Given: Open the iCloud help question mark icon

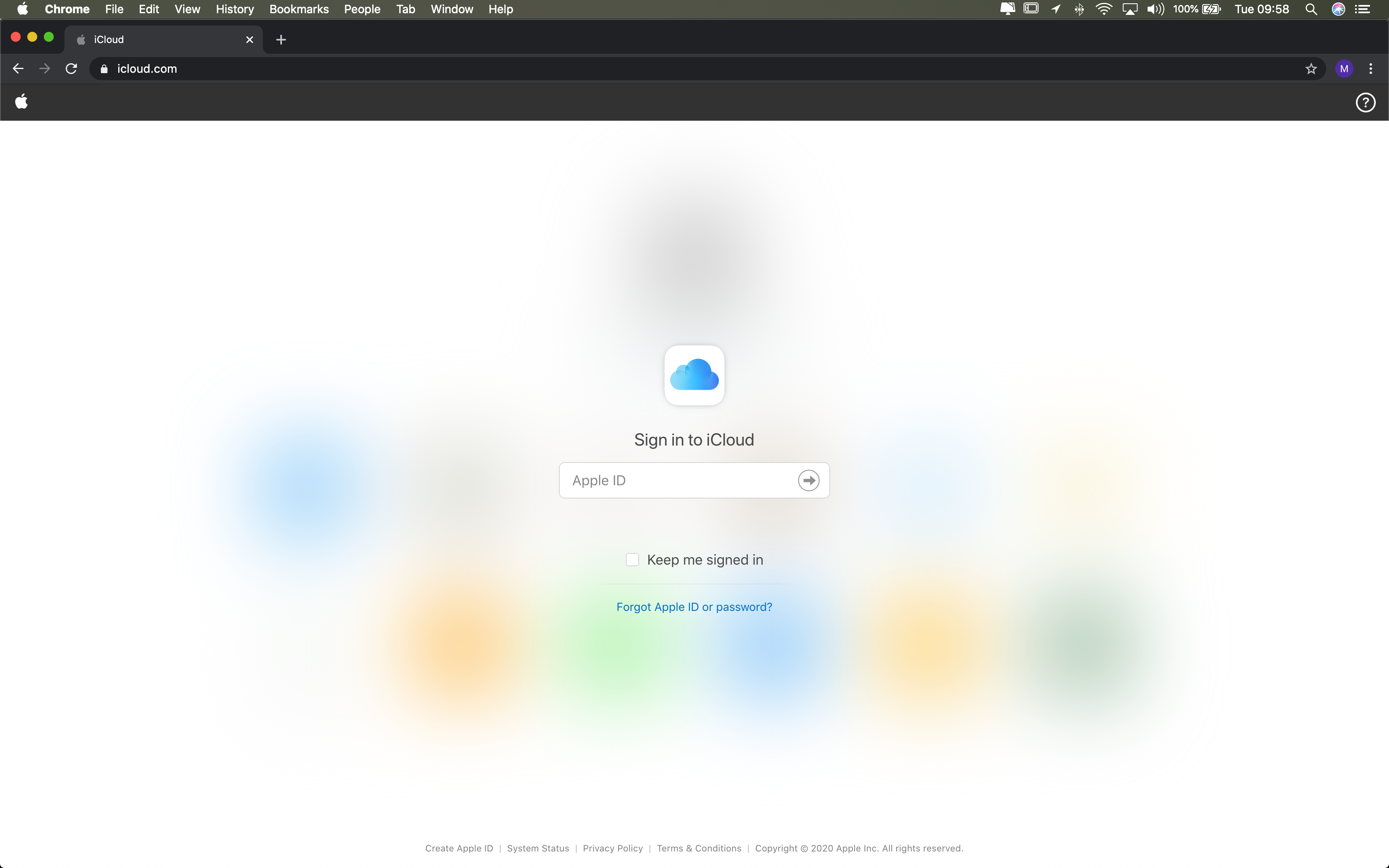Looking at the screenshot, I should (x=1365, y=103).
